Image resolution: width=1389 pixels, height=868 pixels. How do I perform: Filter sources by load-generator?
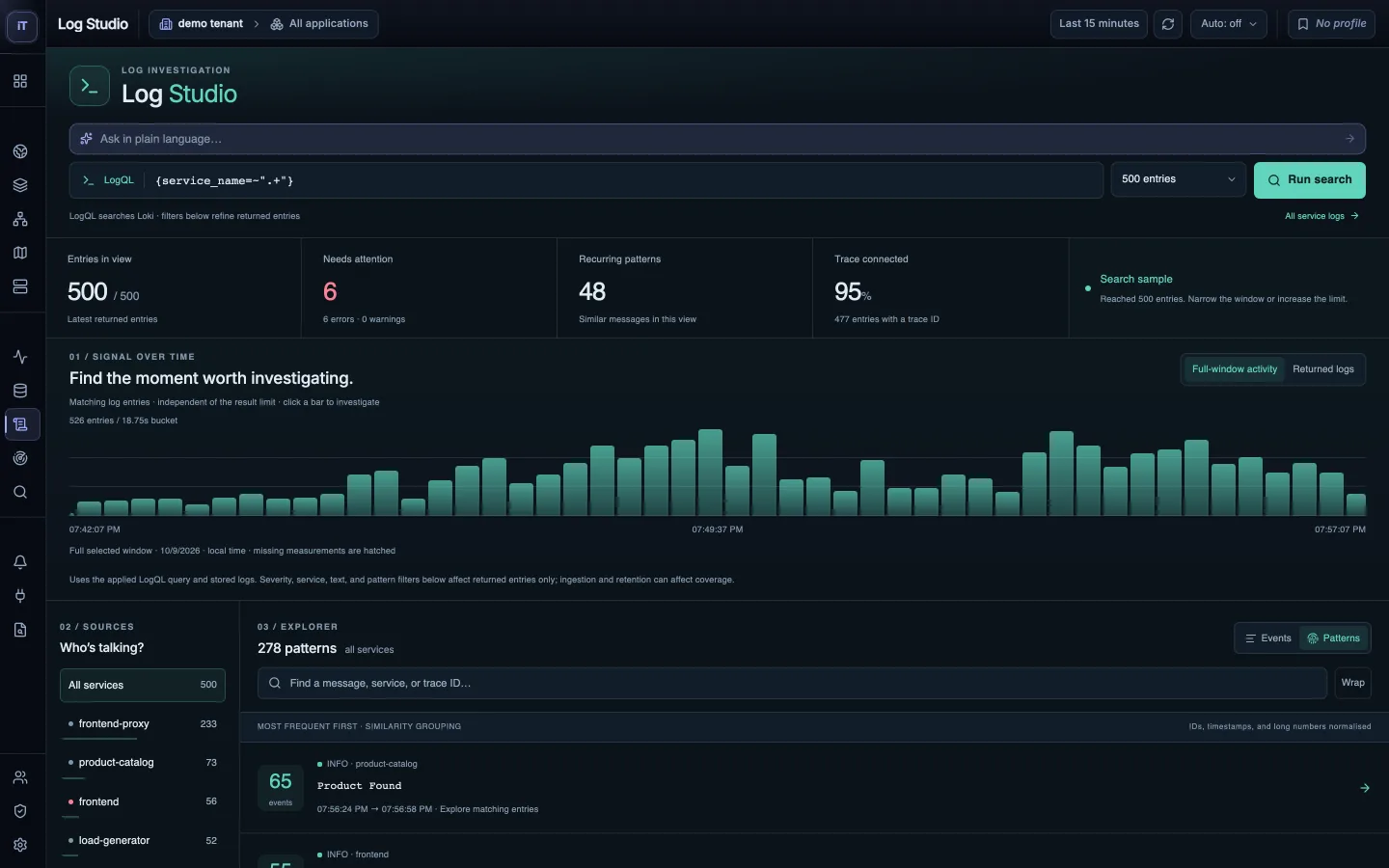pyautogui.click(x=143, y=841)
